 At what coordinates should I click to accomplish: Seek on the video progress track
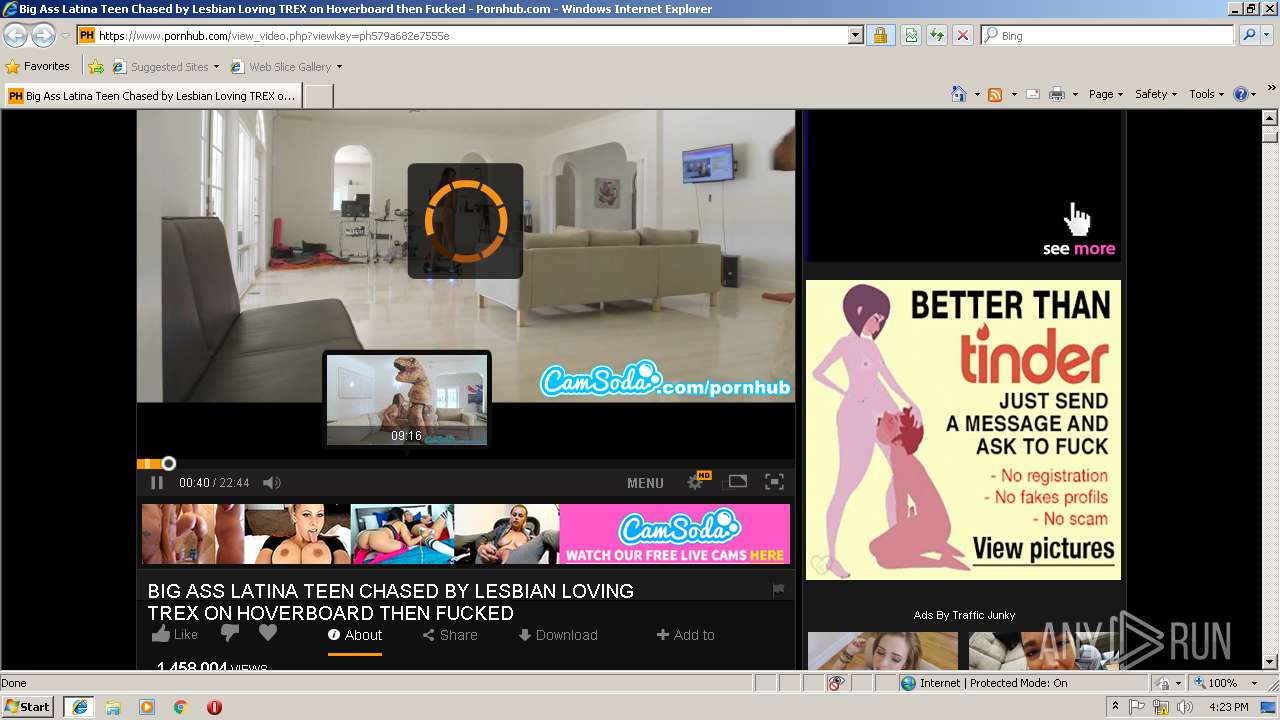(466, 464)
